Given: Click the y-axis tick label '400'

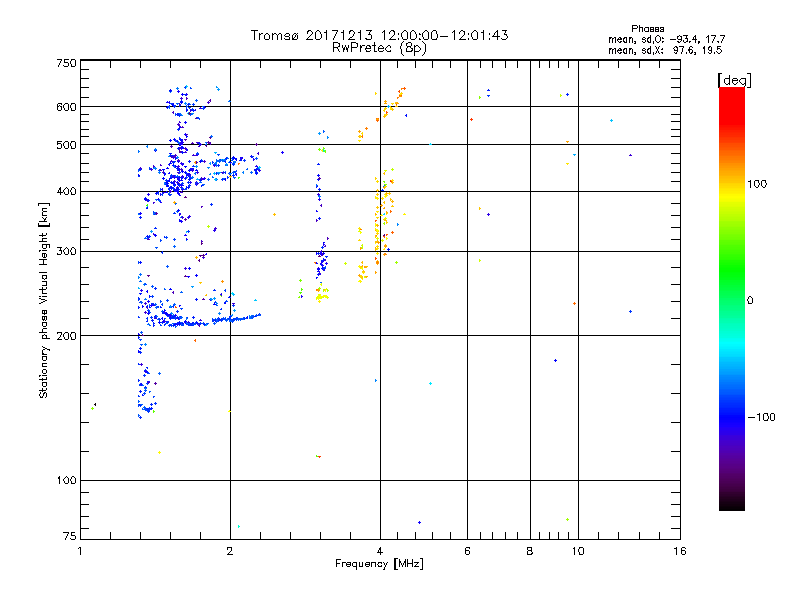Looking at the screenshot, I should point(66,191).
